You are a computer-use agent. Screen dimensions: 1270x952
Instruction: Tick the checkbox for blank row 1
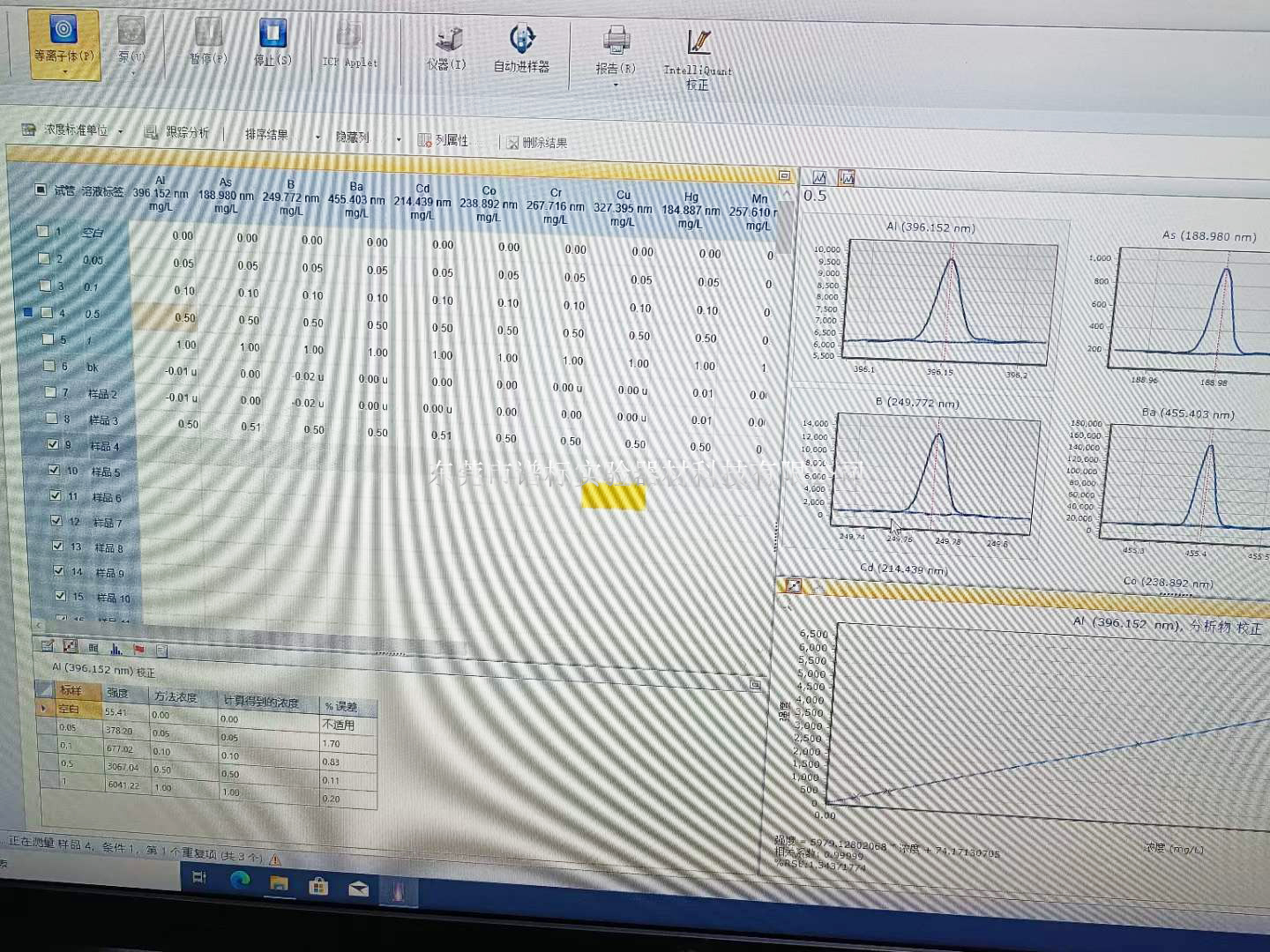click(41, 231)
